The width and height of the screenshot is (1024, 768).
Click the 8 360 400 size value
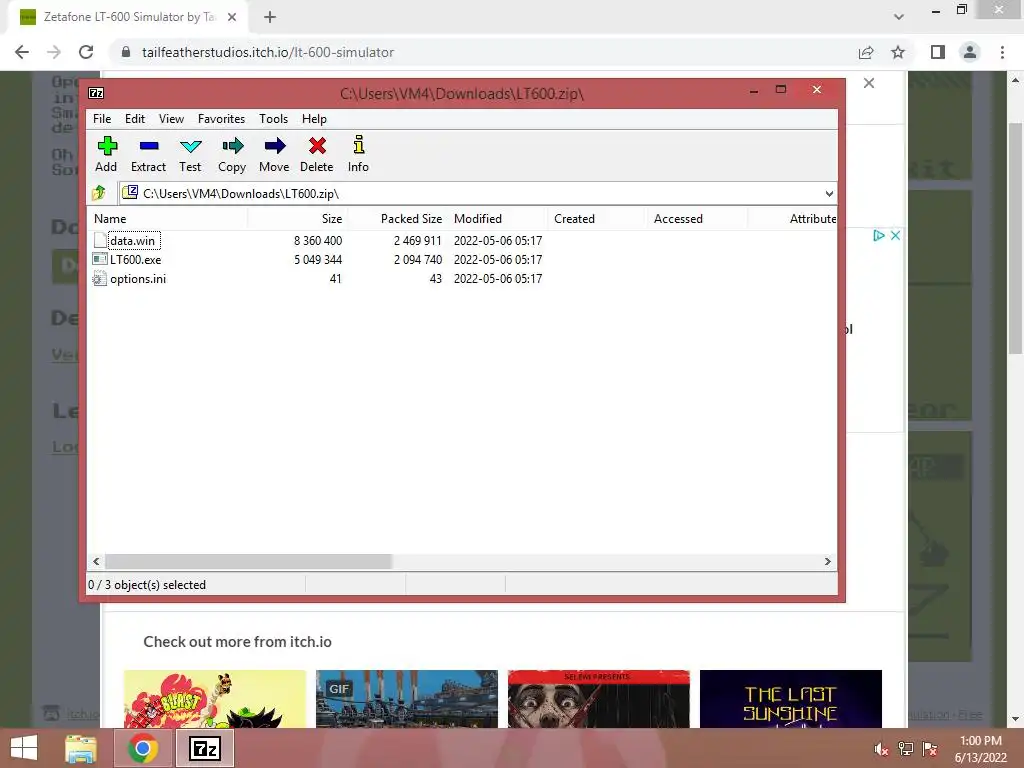[318, 240]
